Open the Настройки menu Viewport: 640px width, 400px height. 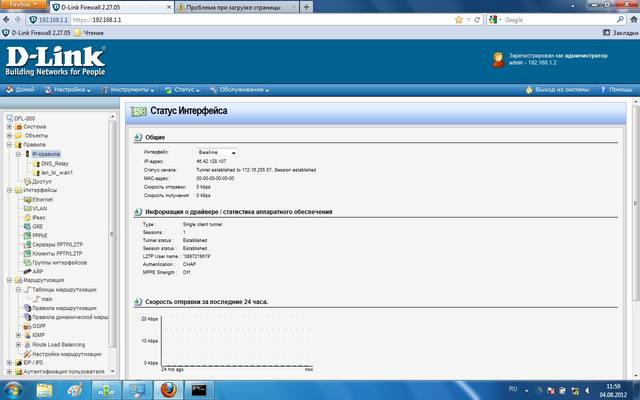[x=68, y=90]
